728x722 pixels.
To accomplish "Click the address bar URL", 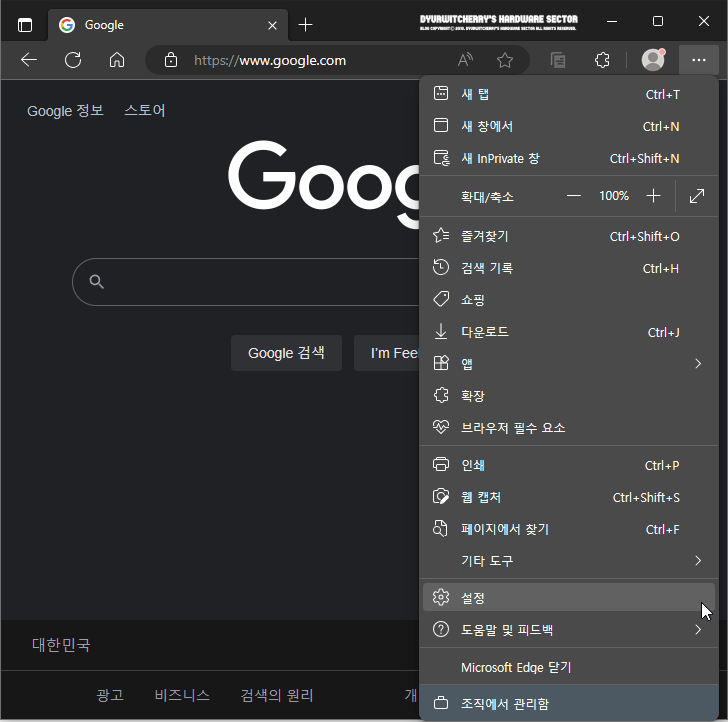I will (270, 61).
